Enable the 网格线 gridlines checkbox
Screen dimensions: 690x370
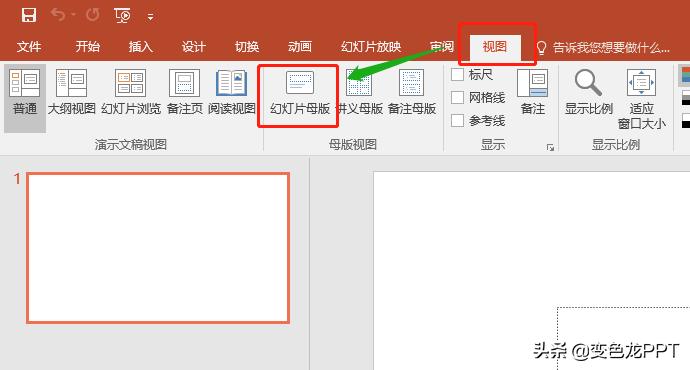[458, 97]
